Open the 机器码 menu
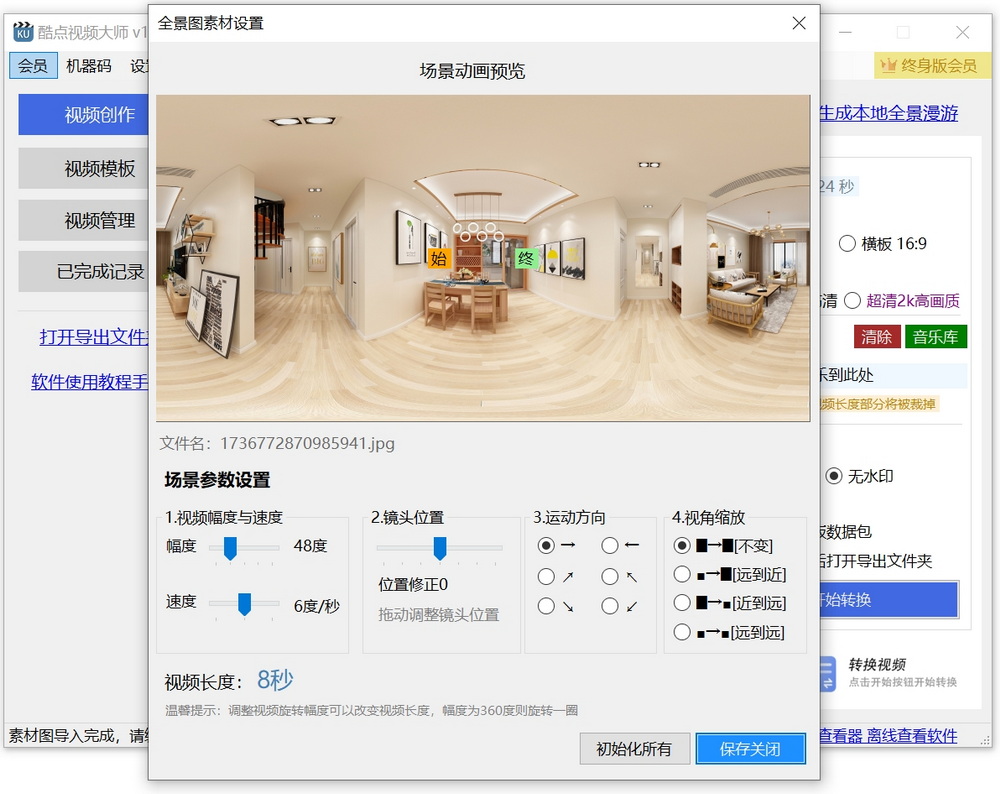1000x794 pixels. point(89,66)
